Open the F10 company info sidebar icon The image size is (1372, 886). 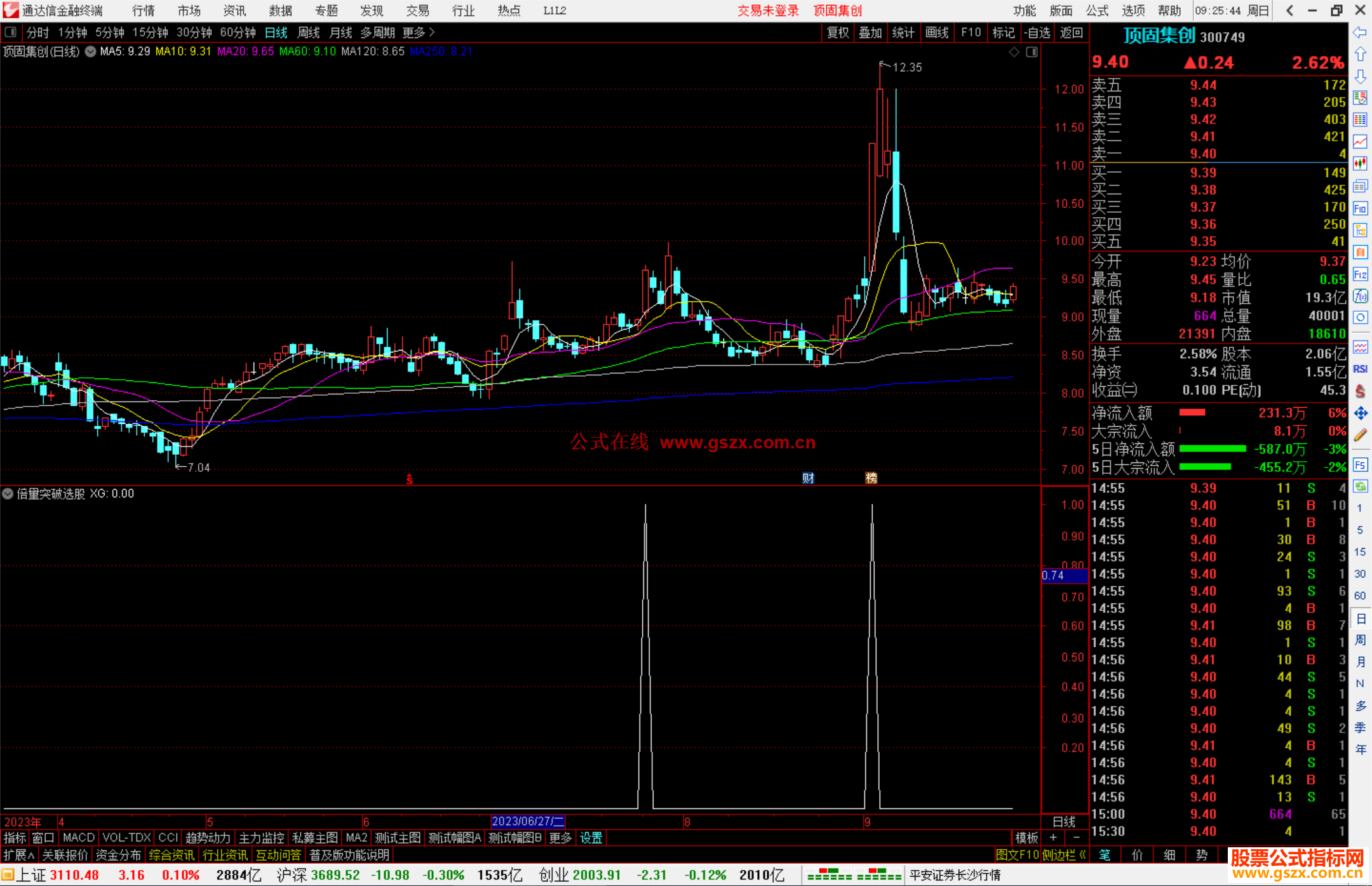pos(1360,208)
